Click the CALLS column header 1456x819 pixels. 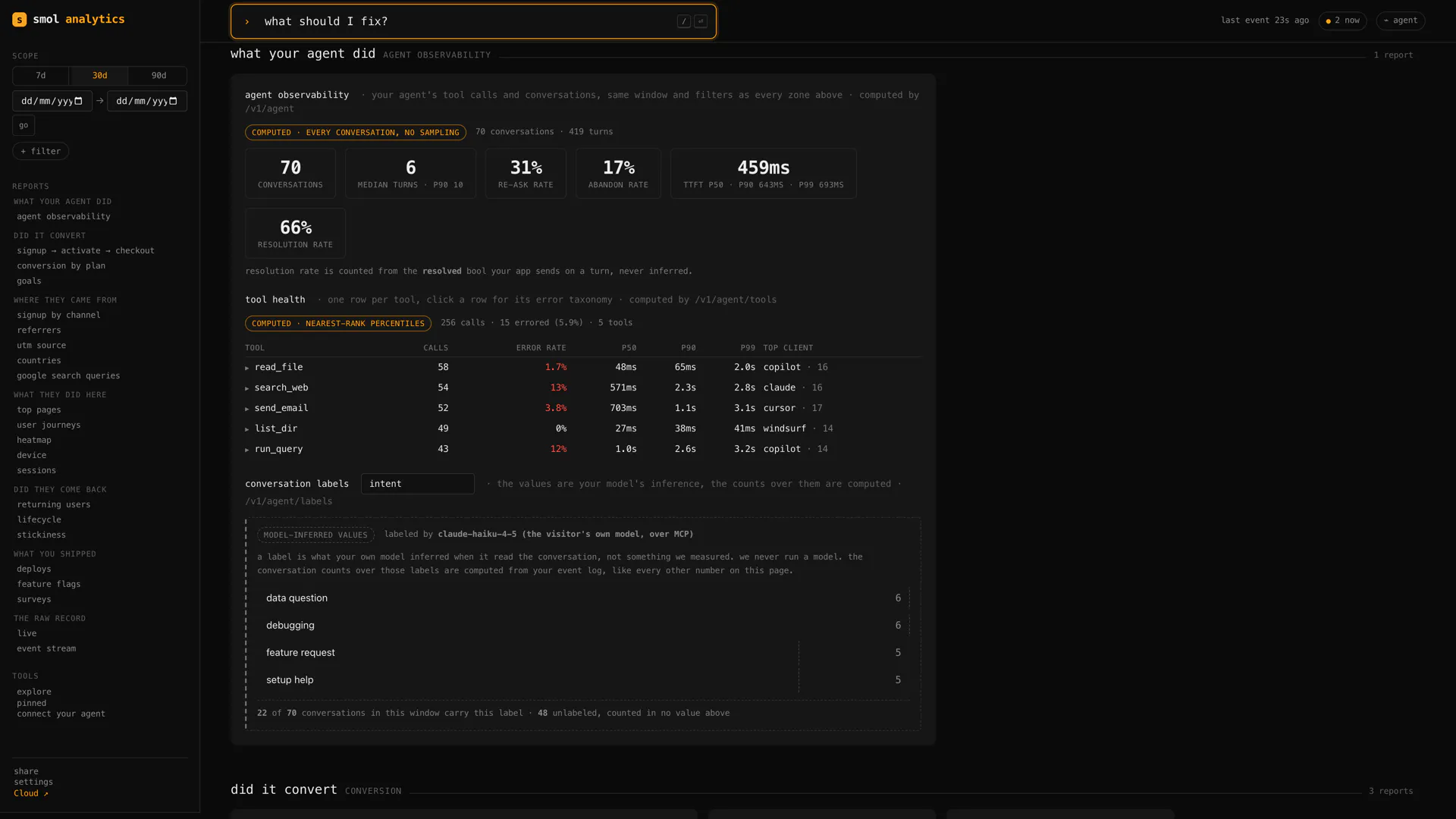pos(435,348)
